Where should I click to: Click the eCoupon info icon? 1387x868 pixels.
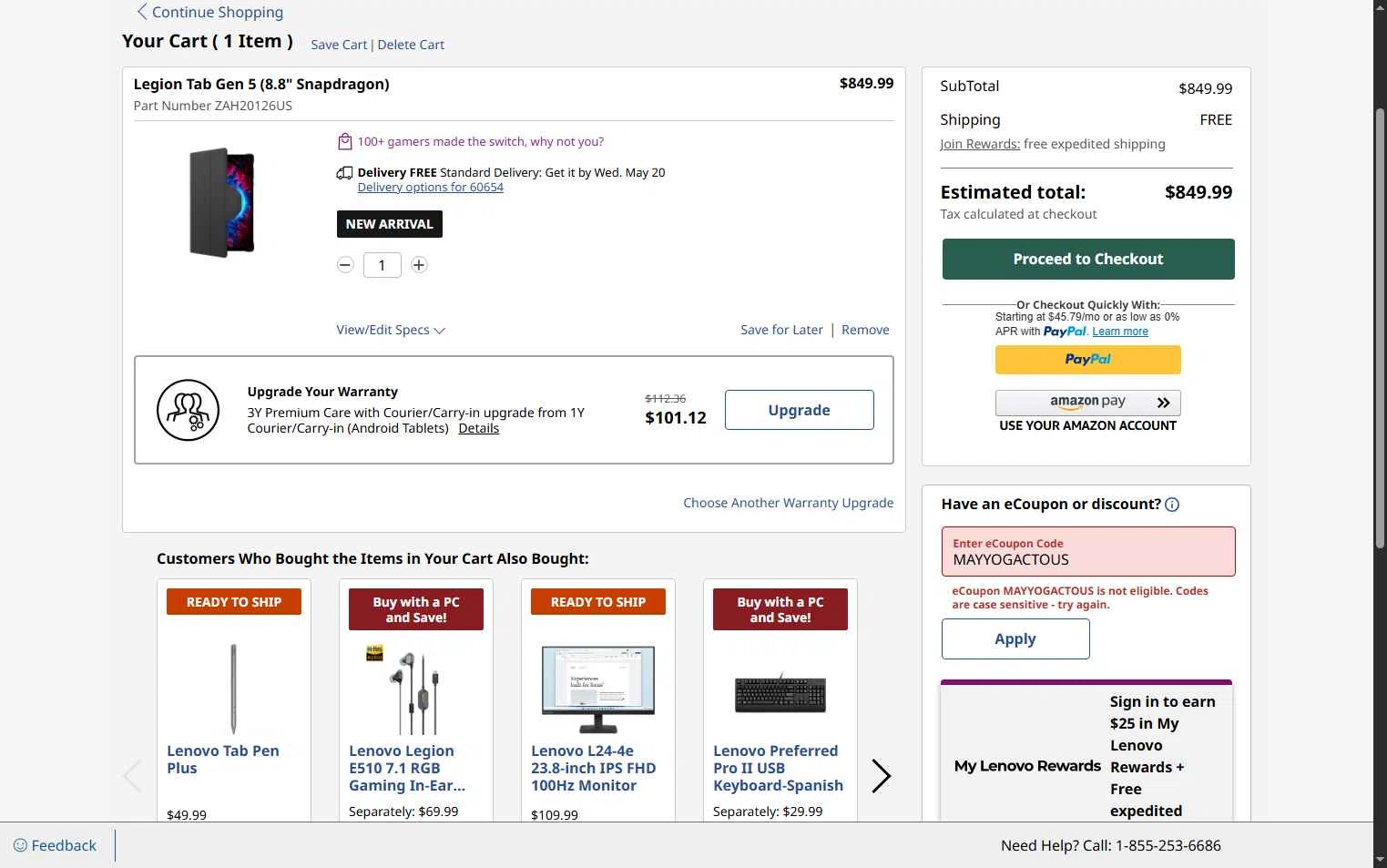tap(1172, 505)
